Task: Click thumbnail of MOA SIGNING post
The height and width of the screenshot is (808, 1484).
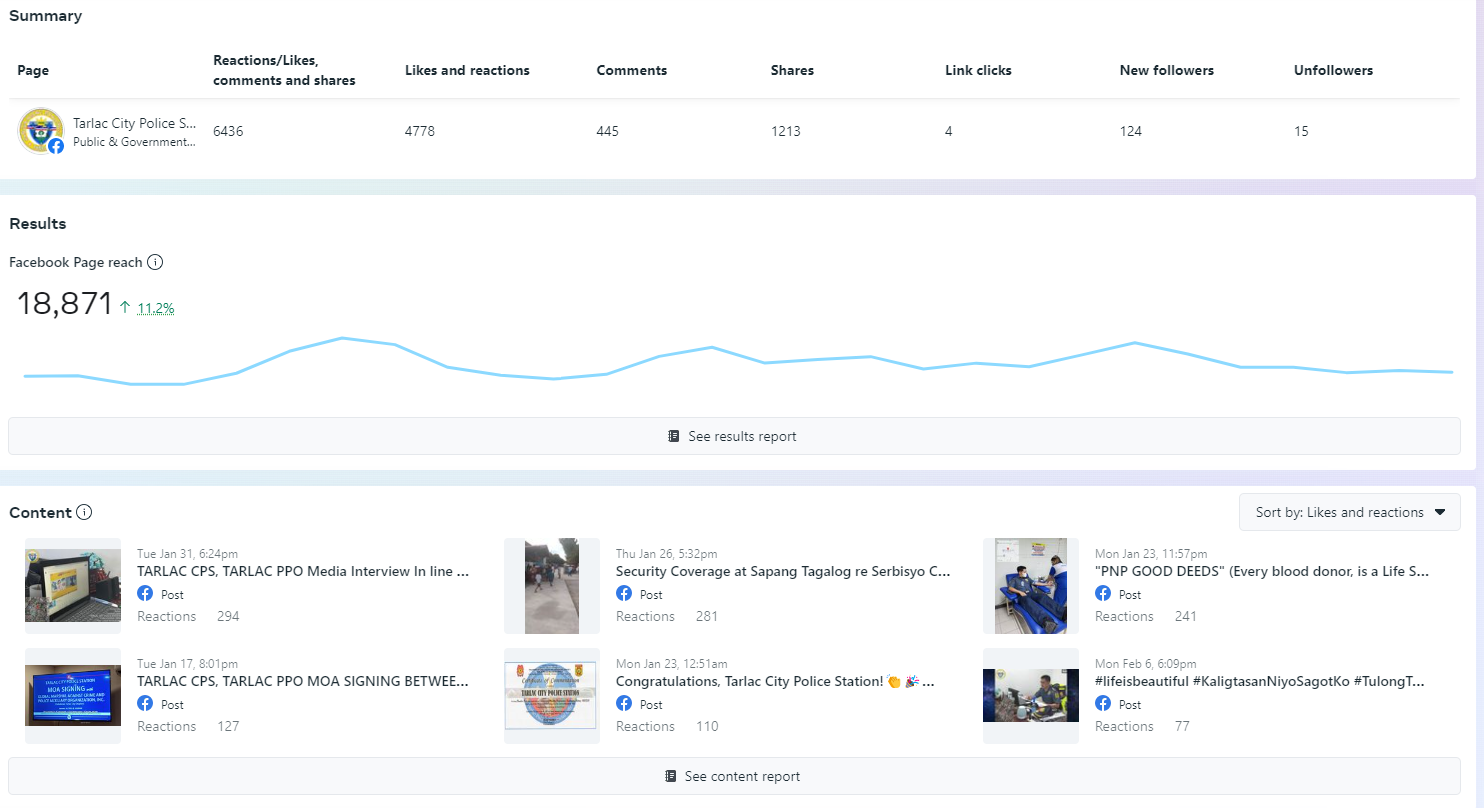Action: pyautogui.click(x=73, y=696)
